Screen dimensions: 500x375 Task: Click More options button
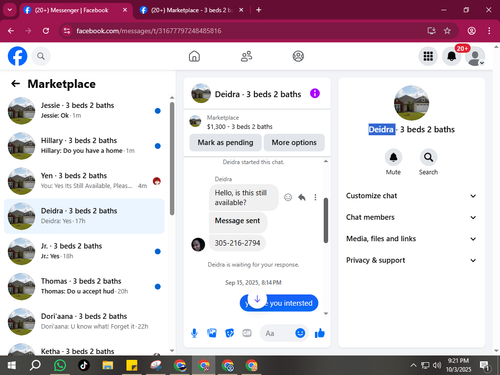294,142
